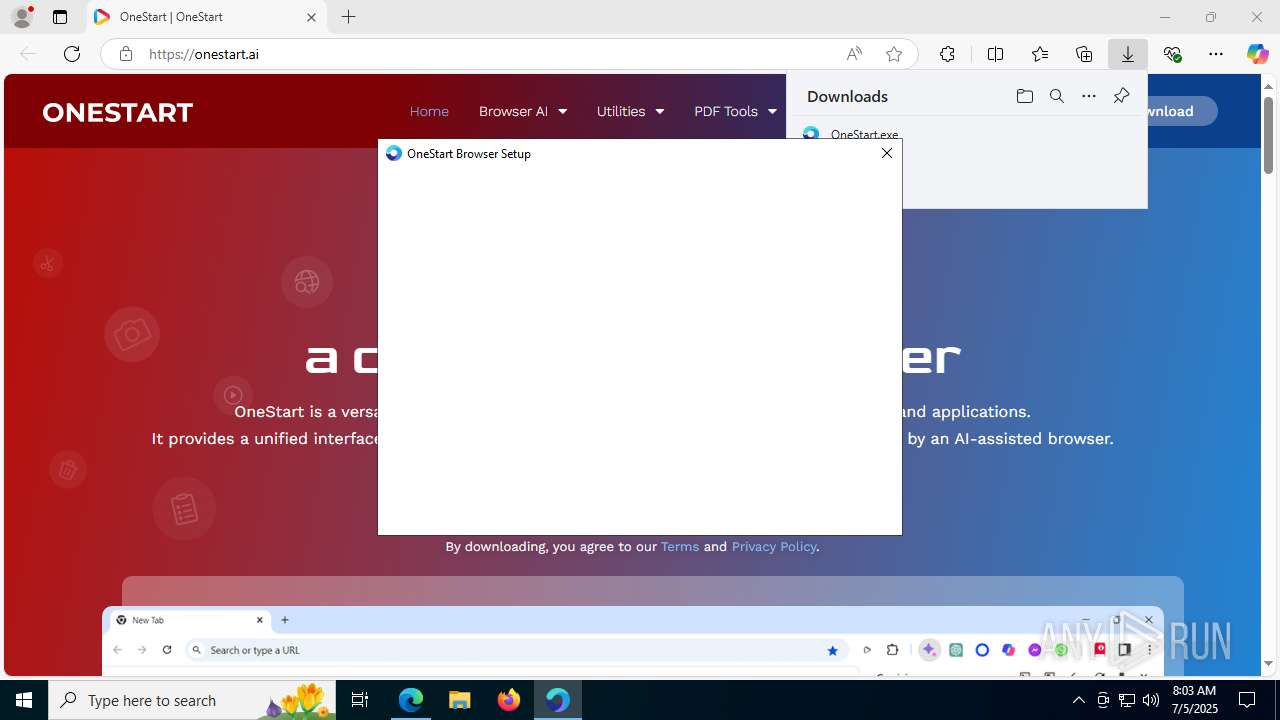Add this page to favorites star

point(894,54)
